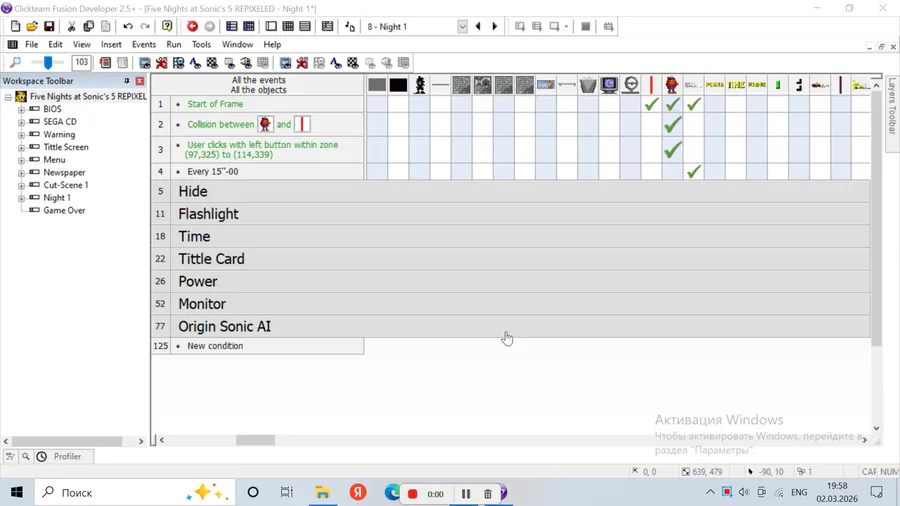Close the Workspace Toolbar panel
The width and height of the screenshot is (900, 506).
point(139,81)
